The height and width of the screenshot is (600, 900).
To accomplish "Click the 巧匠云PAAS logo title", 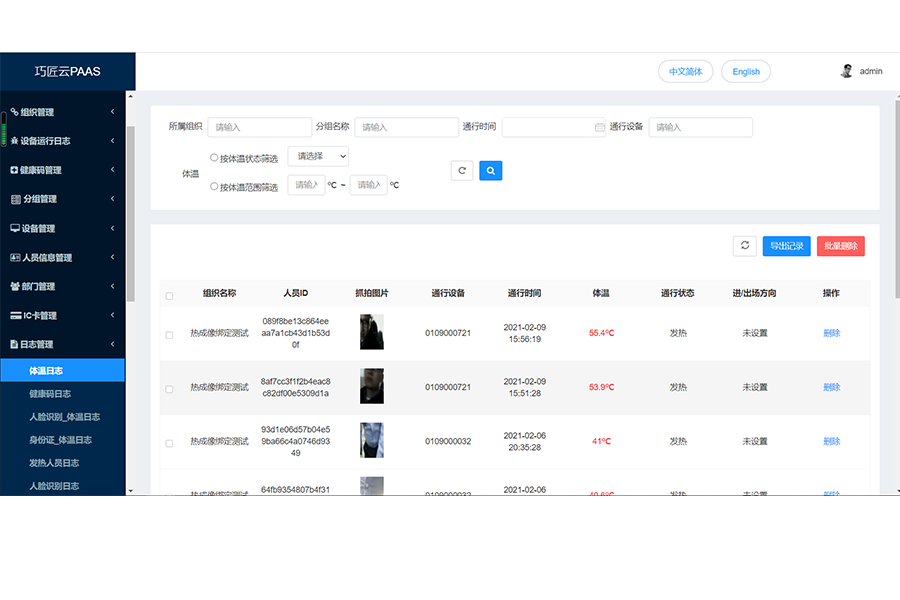I will 67,71.
